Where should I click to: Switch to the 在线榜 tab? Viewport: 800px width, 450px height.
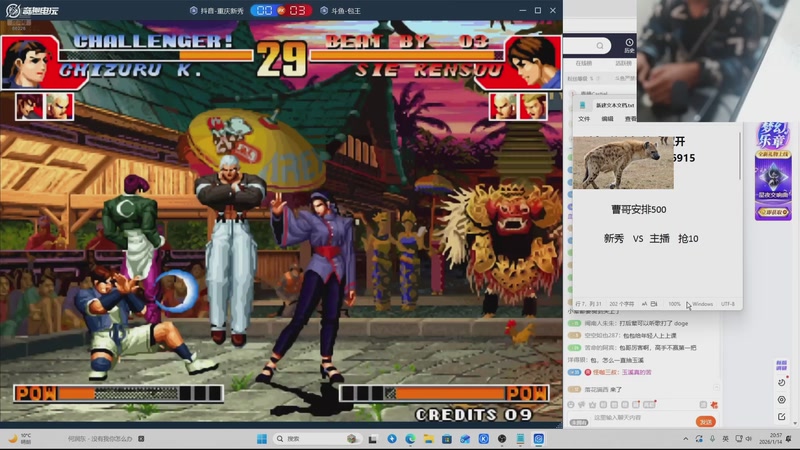584,63
